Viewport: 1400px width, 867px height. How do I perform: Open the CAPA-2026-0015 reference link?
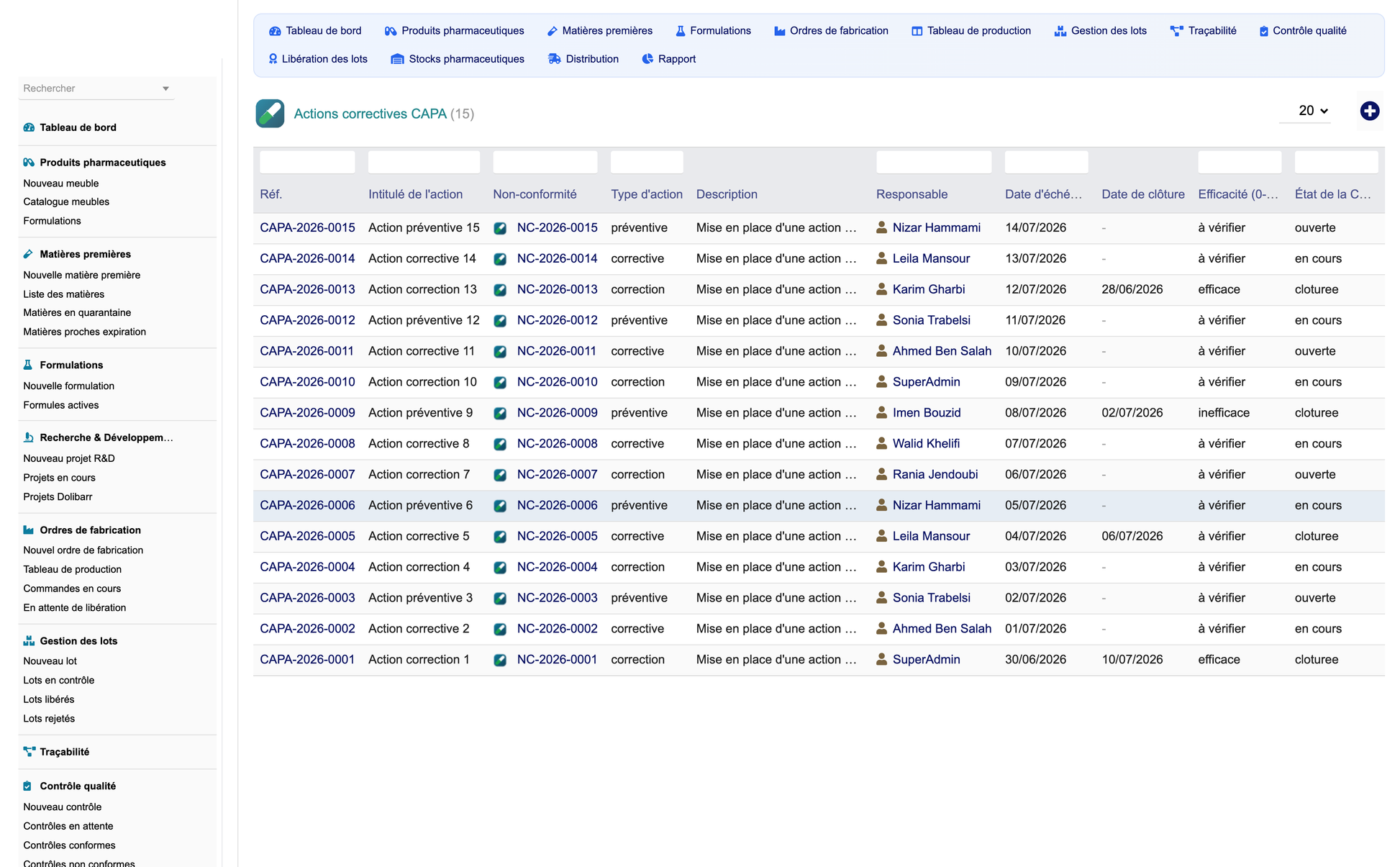(x=307, y=227)
